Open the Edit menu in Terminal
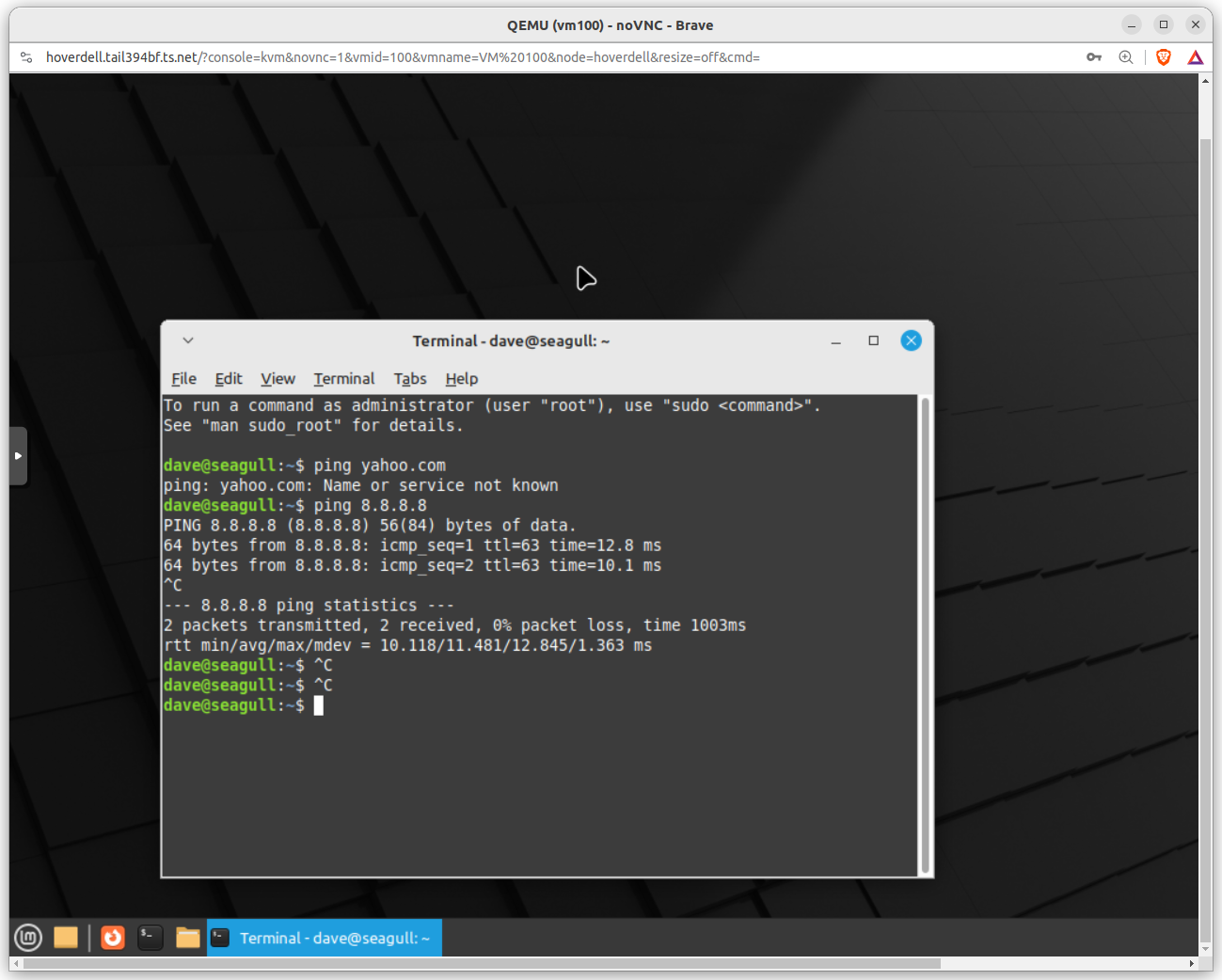This screenshot has width=1222, height=980. pos(229,379)
